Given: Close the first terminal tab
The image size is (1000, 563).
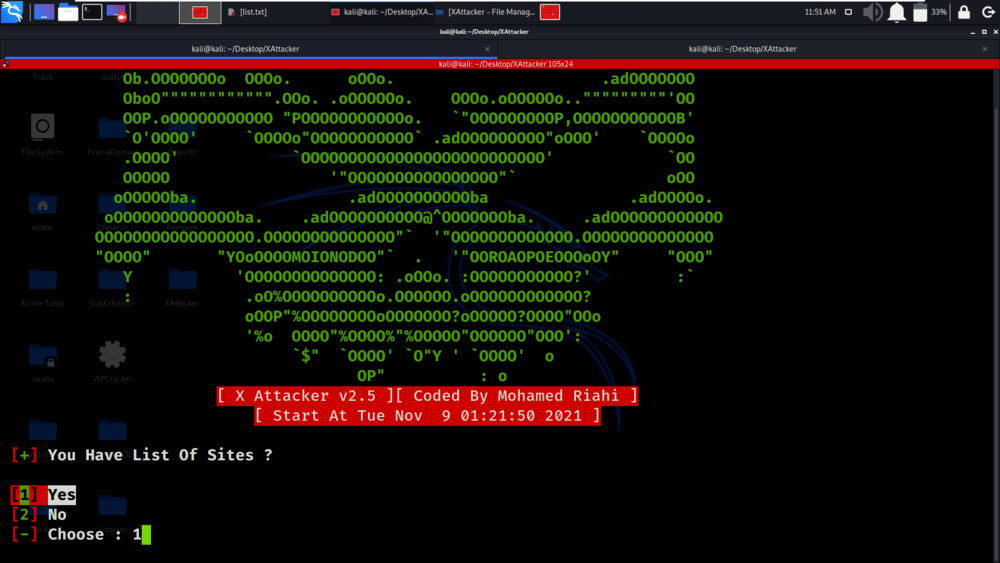Looking at the screenshot, I should click(x=487, y=49).
